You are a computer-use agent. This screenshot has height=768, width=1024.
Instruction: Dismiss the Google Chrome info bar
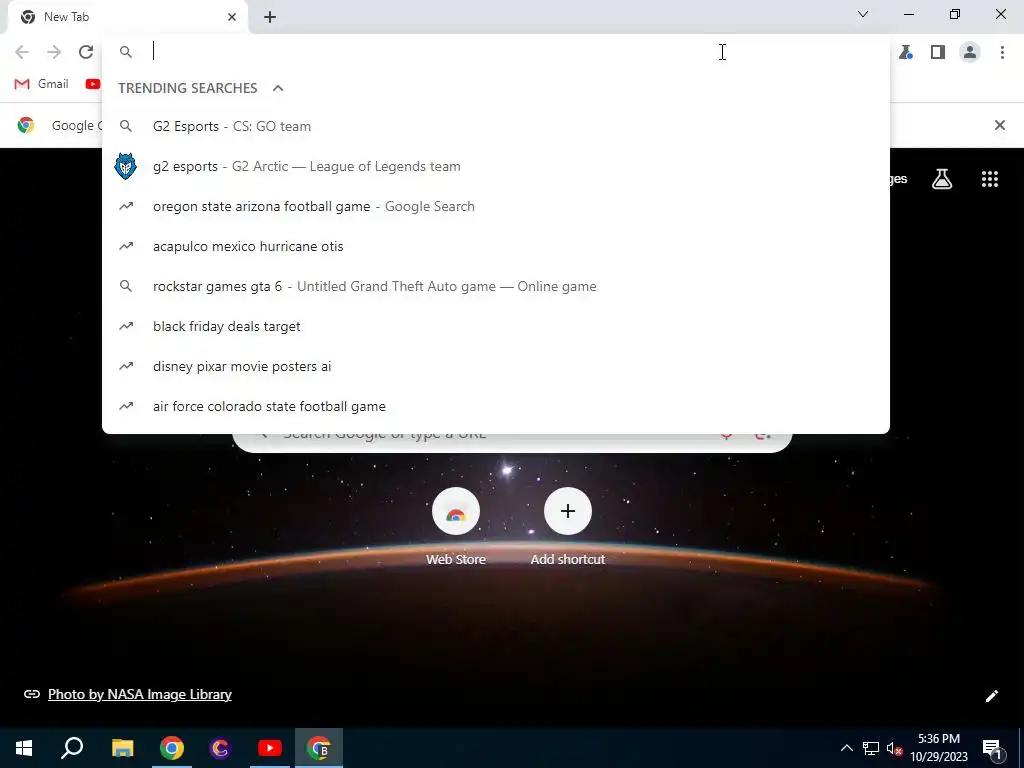[1000, 125]
